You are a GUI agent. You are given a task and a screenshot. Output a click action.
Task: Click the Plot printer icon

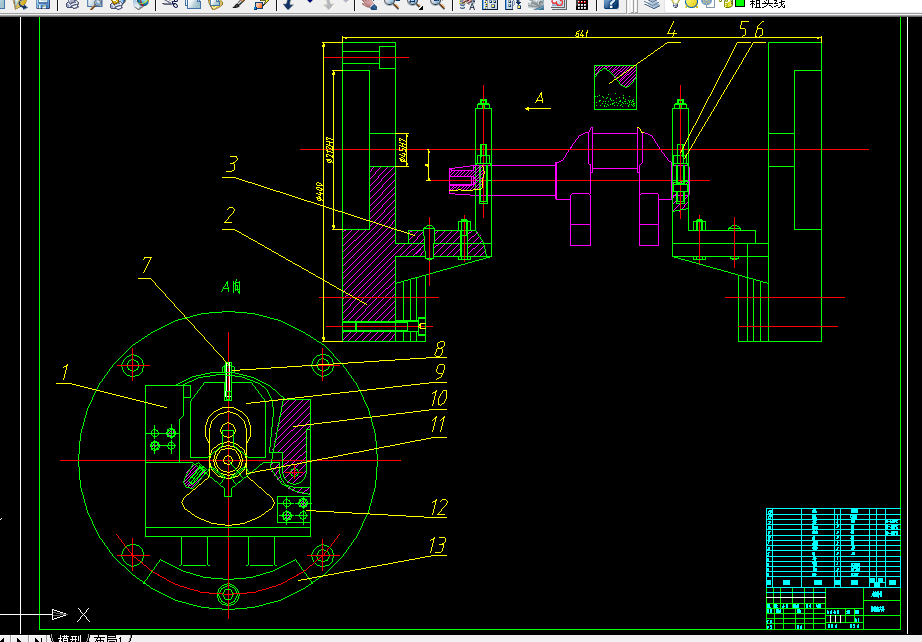tap(72, 4)
